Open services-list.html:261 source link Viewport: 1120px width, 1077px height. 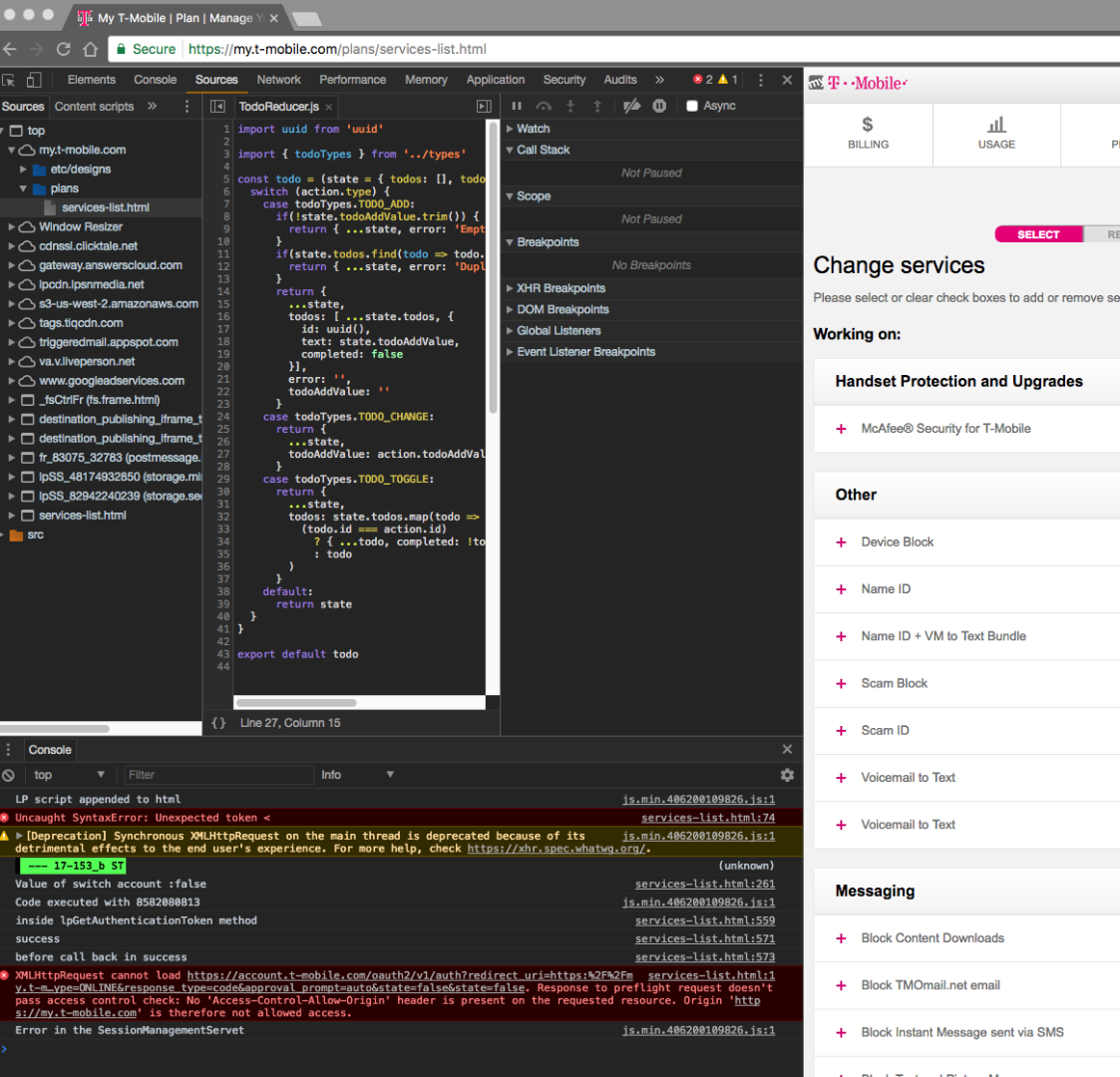tap(705, 885)
